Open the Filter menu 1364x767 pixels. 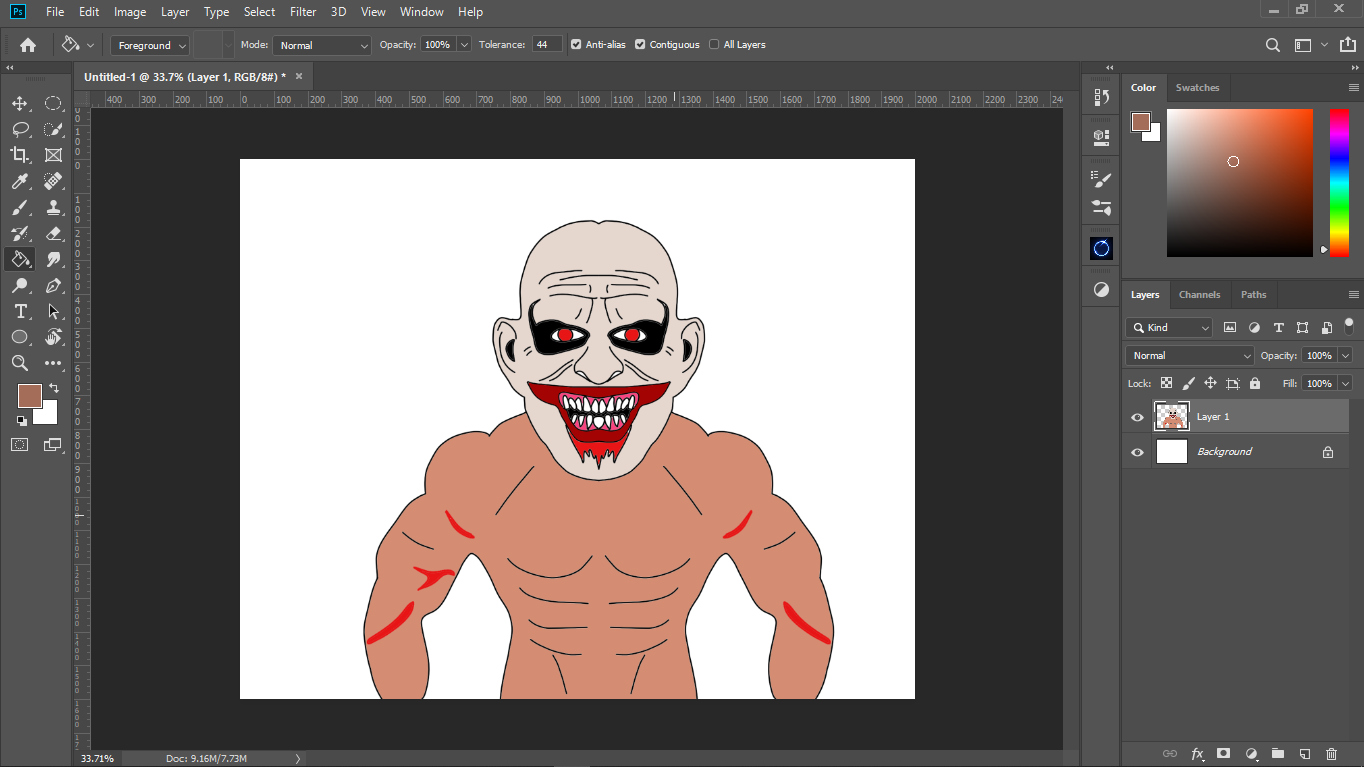pos(302,12)
